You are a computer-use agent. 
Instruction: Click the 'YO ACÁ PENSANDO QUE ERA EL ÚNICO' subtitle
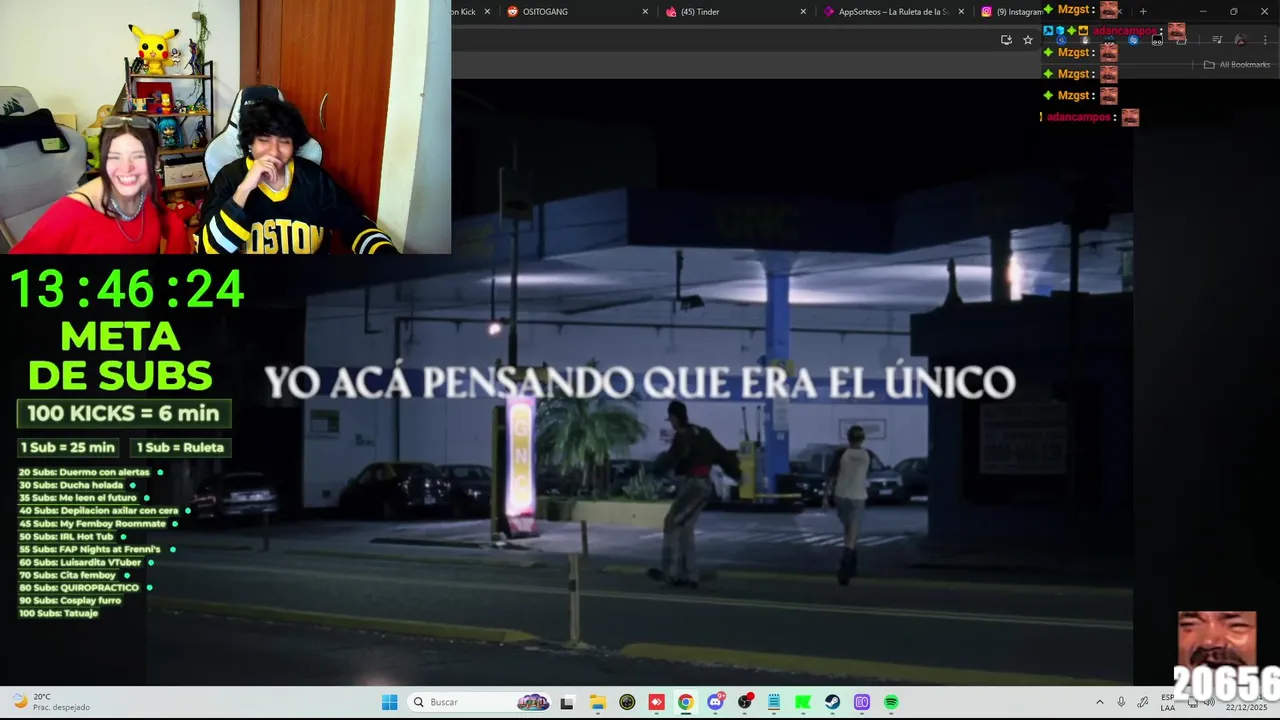[x=640, y=382]
